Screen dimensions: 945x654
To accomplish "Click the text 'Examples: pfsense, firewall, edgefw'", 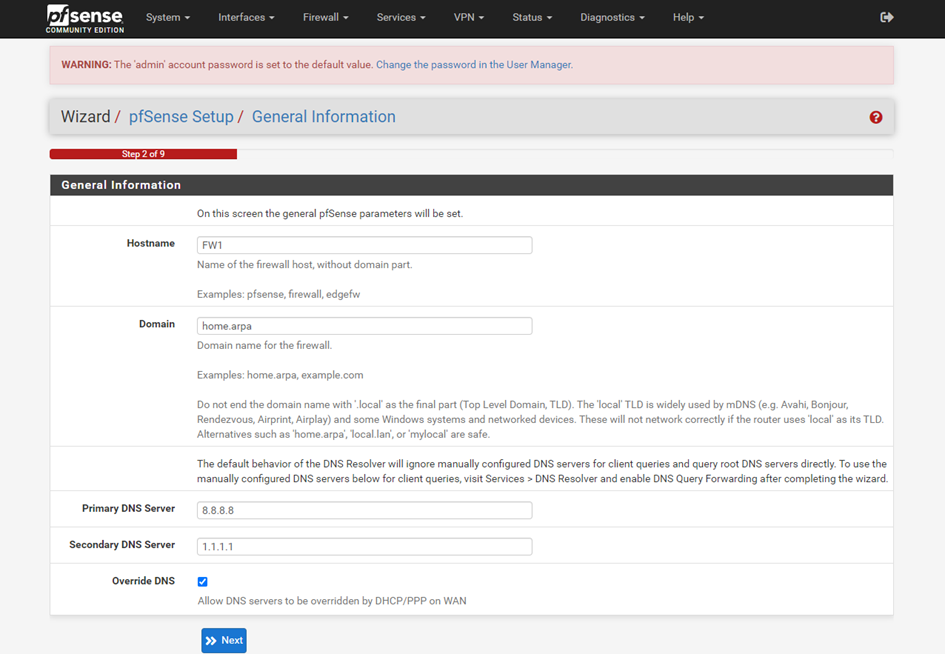I will pyautogui.click(x=278, y=295).
